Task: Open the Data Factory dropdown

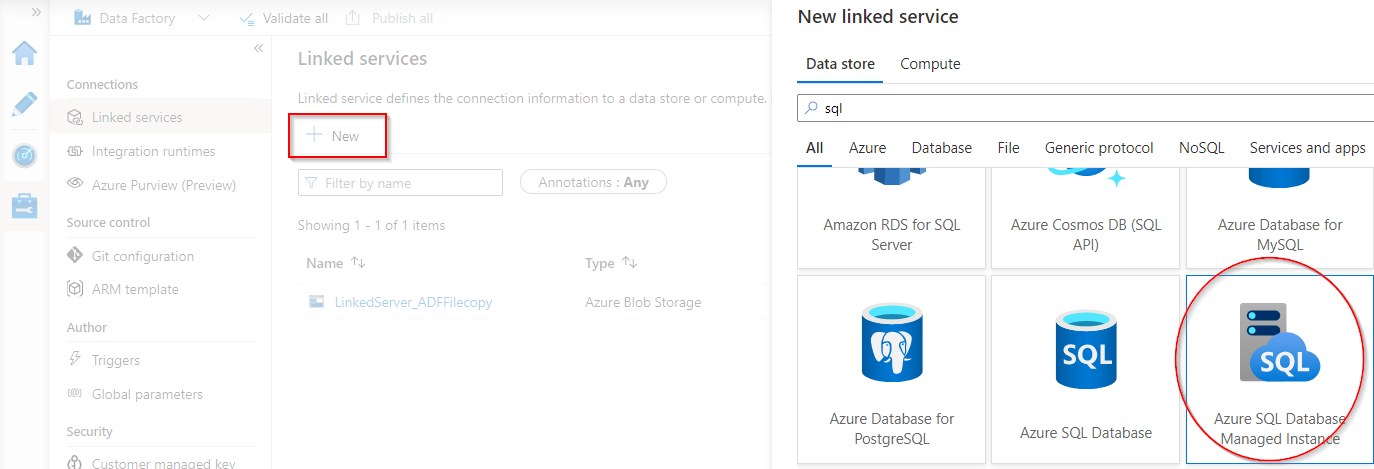Action: 204,18
